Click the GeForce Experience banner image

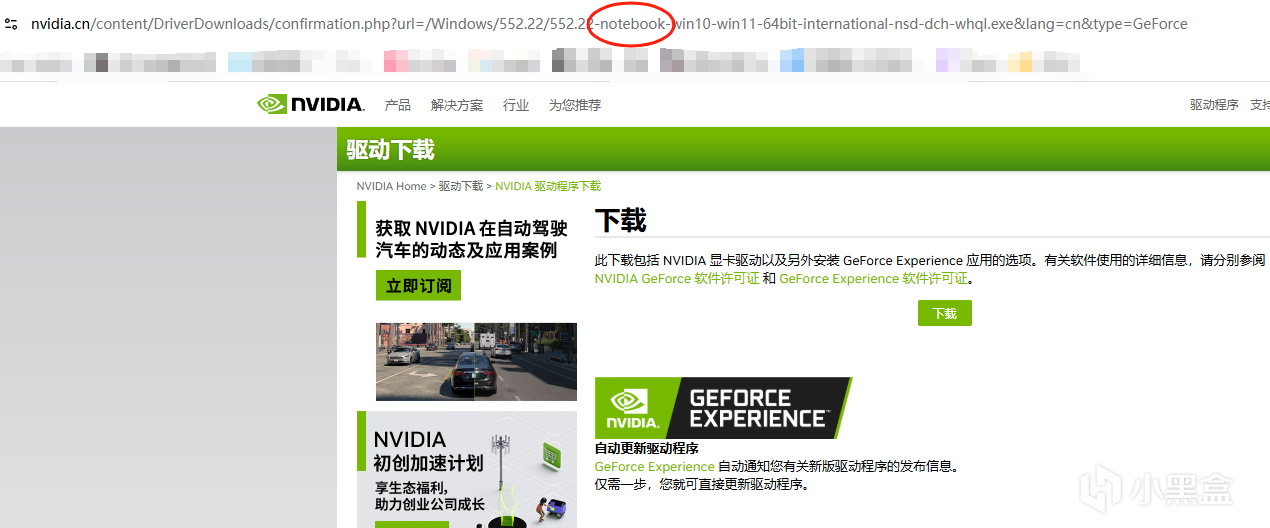pos(723,408)
